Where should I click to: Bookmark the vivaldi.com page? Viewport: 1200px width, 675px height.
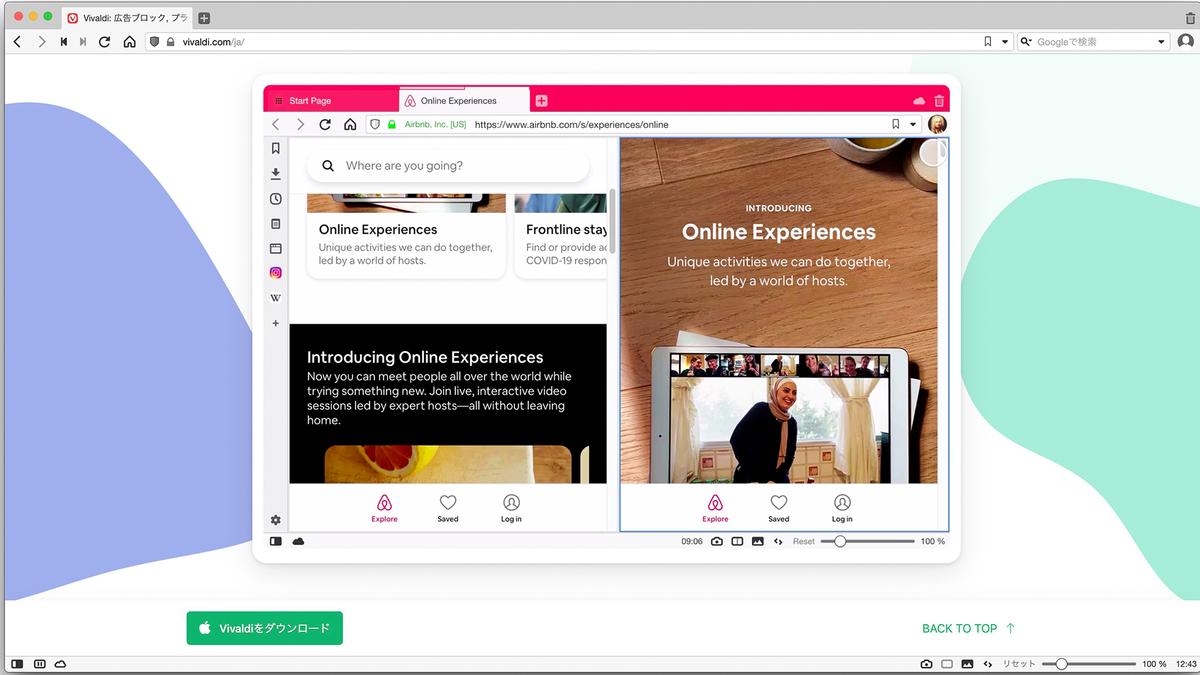(x=988, y=42)
